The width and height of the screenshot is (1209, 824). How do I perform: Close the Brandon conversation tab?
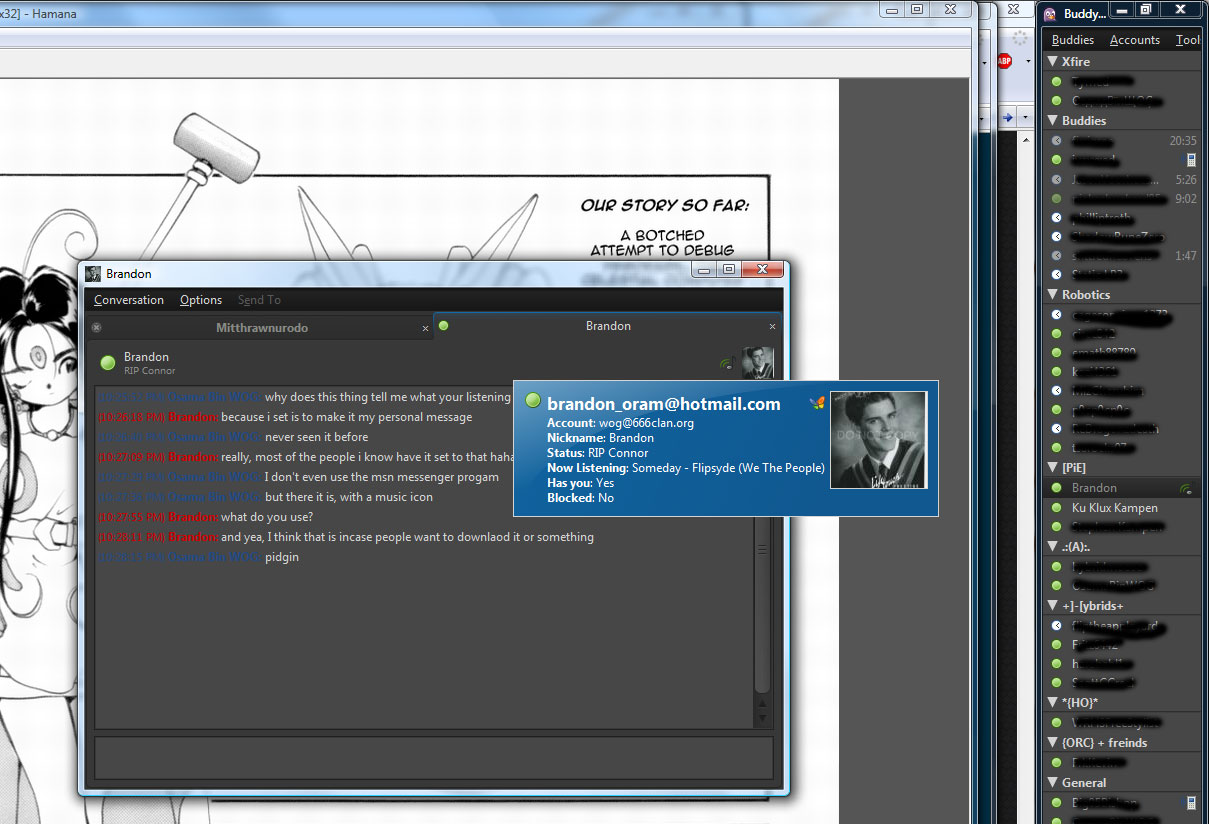pyautogui.click(x=772, y=327)
